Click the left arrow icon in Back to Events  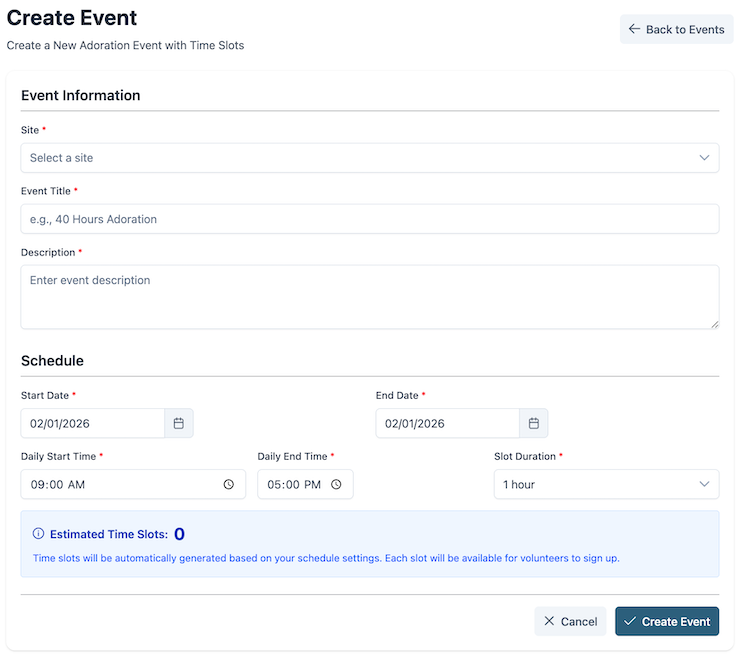pyautogui.click(x=634, y=29)
